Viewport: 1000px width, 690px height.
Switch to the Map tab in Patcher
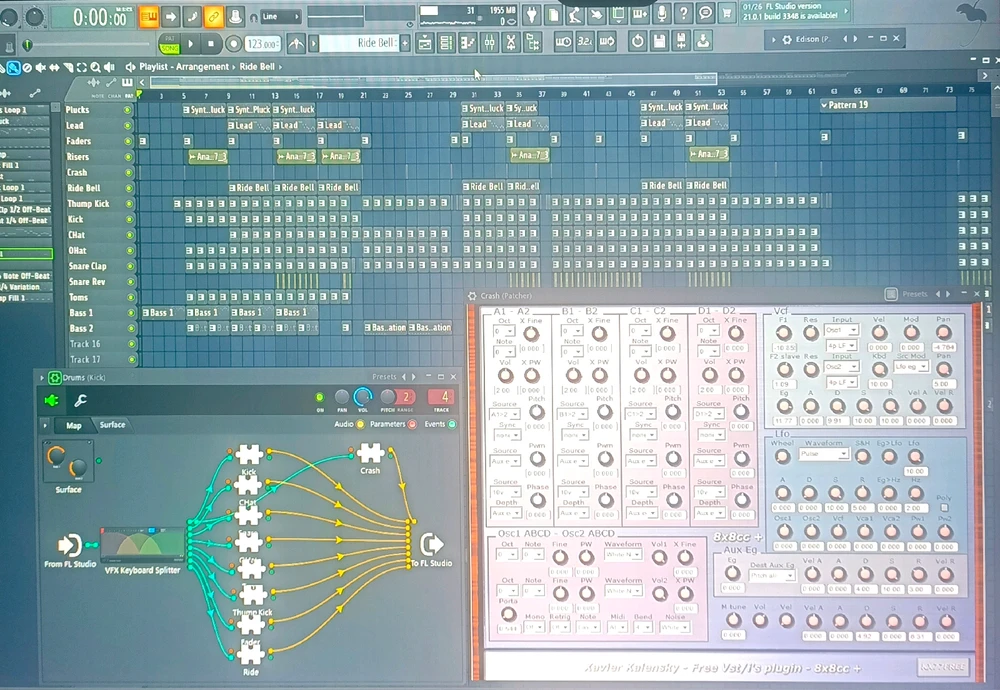click(x=74, y=425)
